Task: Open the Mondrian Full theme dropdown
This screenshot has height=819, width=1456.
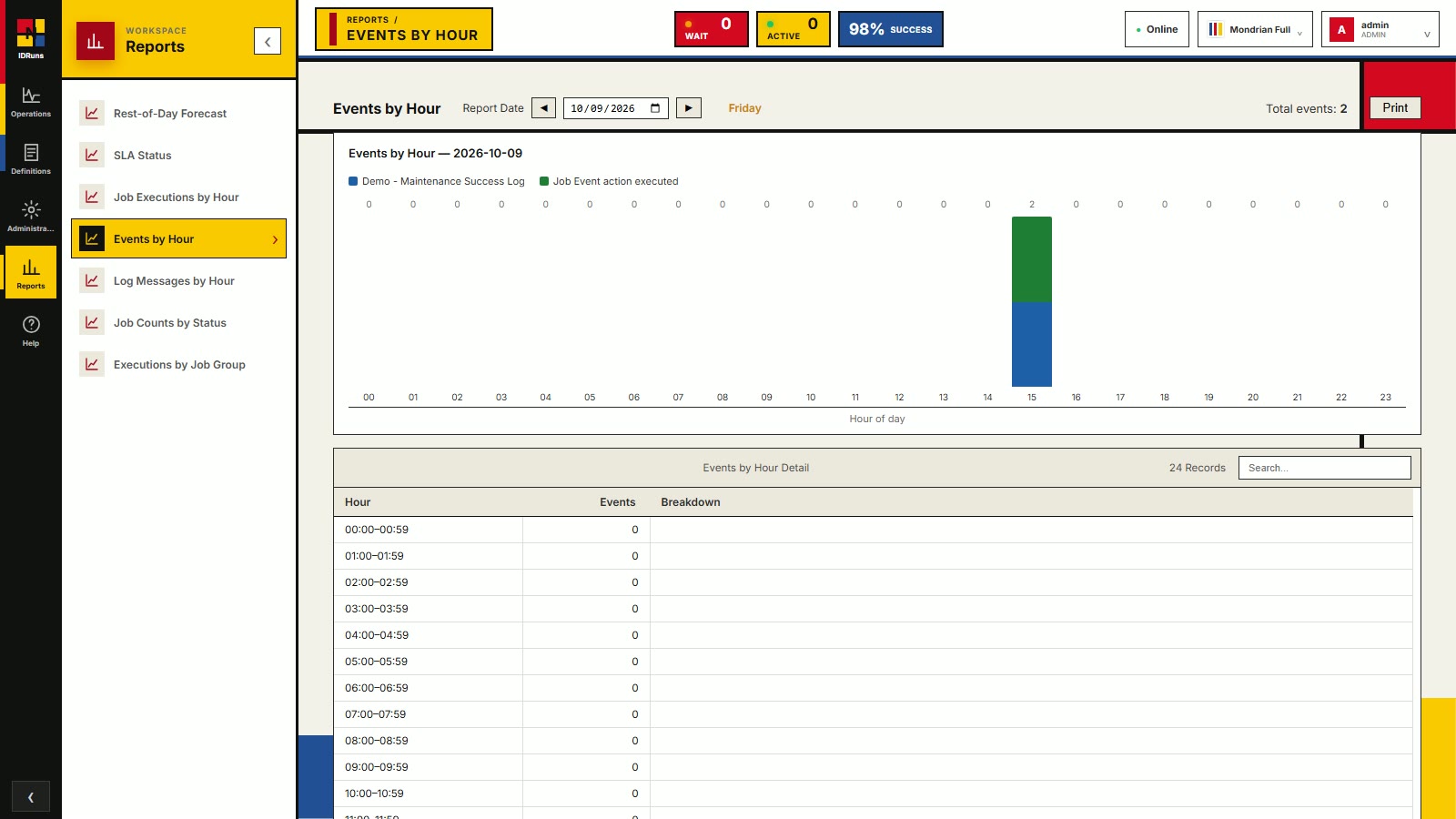Action: click(x=1255, y=29)
